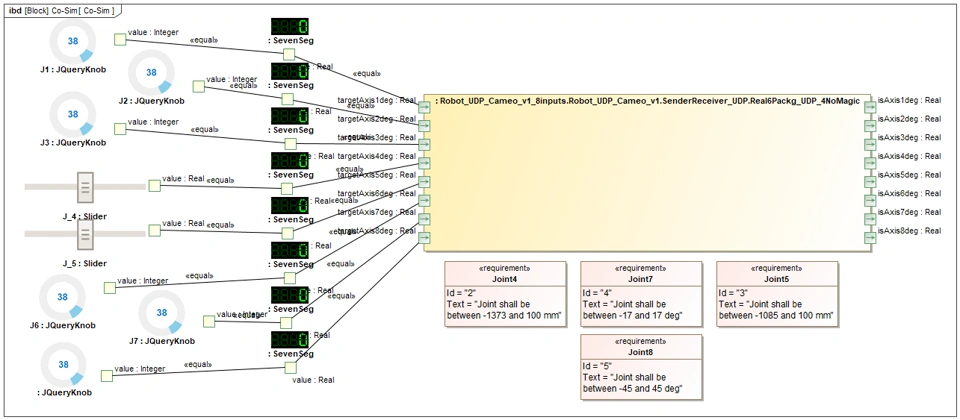Click the isAxis1deg : Real label

[x=909, y=100]
